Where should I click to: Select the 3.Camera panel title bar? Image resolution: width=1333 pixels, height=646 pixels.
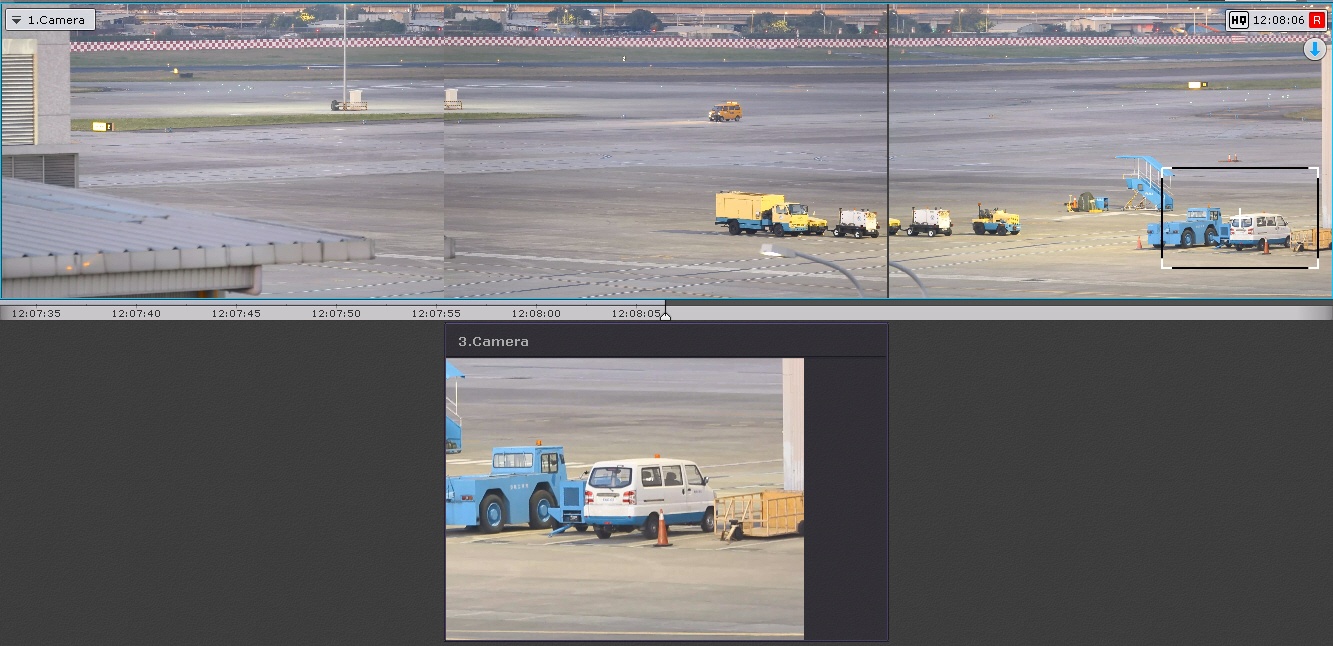point(666,341)
